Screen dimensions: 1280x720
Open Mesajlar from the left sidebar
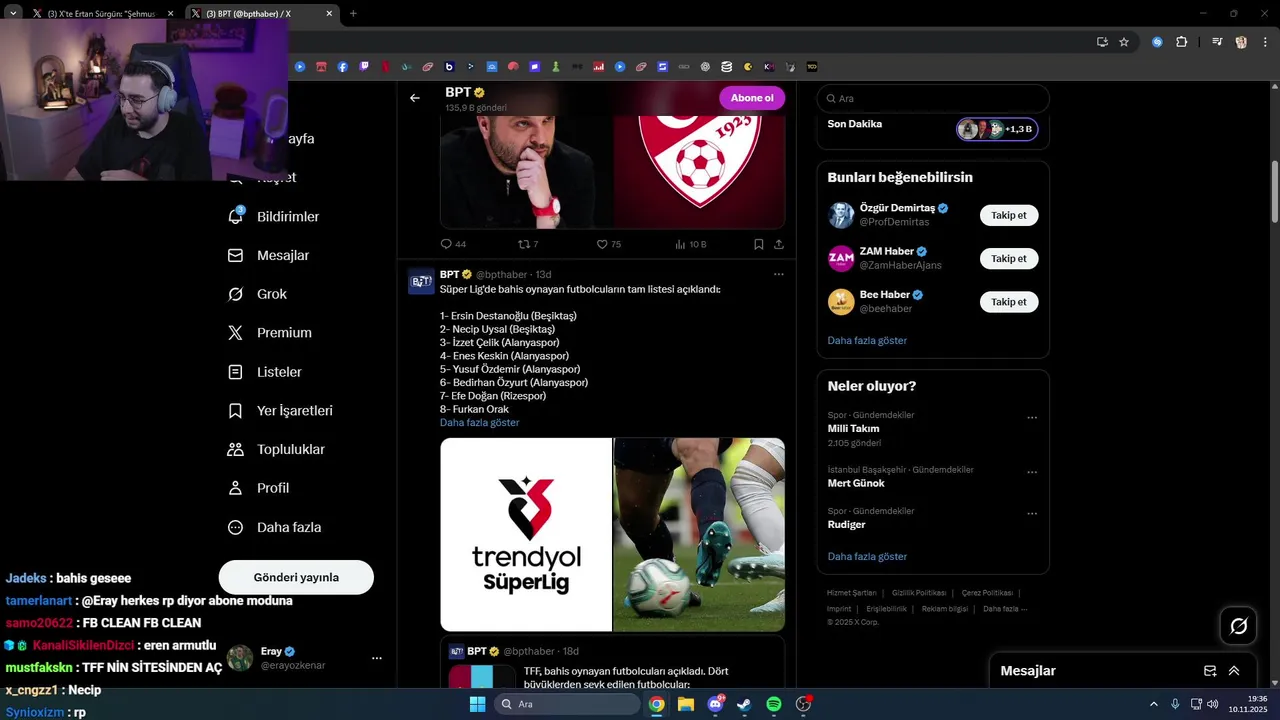(x=269, y=255)
